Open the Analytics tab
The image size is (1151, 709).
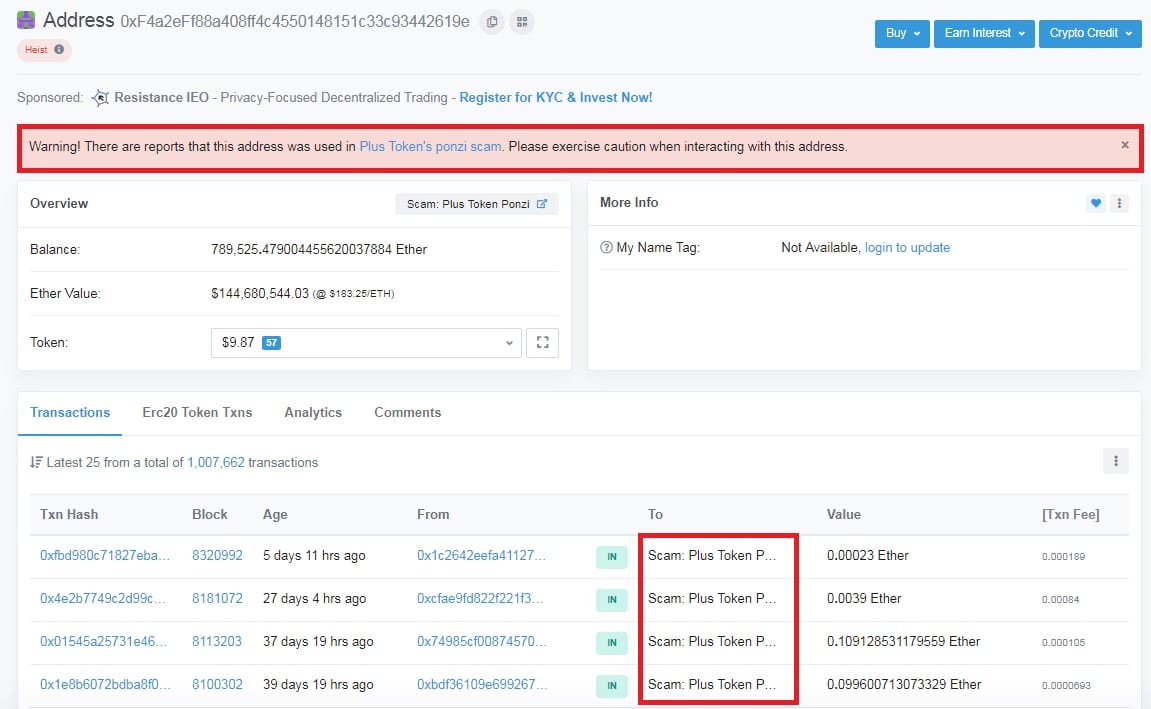coord(313,412)
